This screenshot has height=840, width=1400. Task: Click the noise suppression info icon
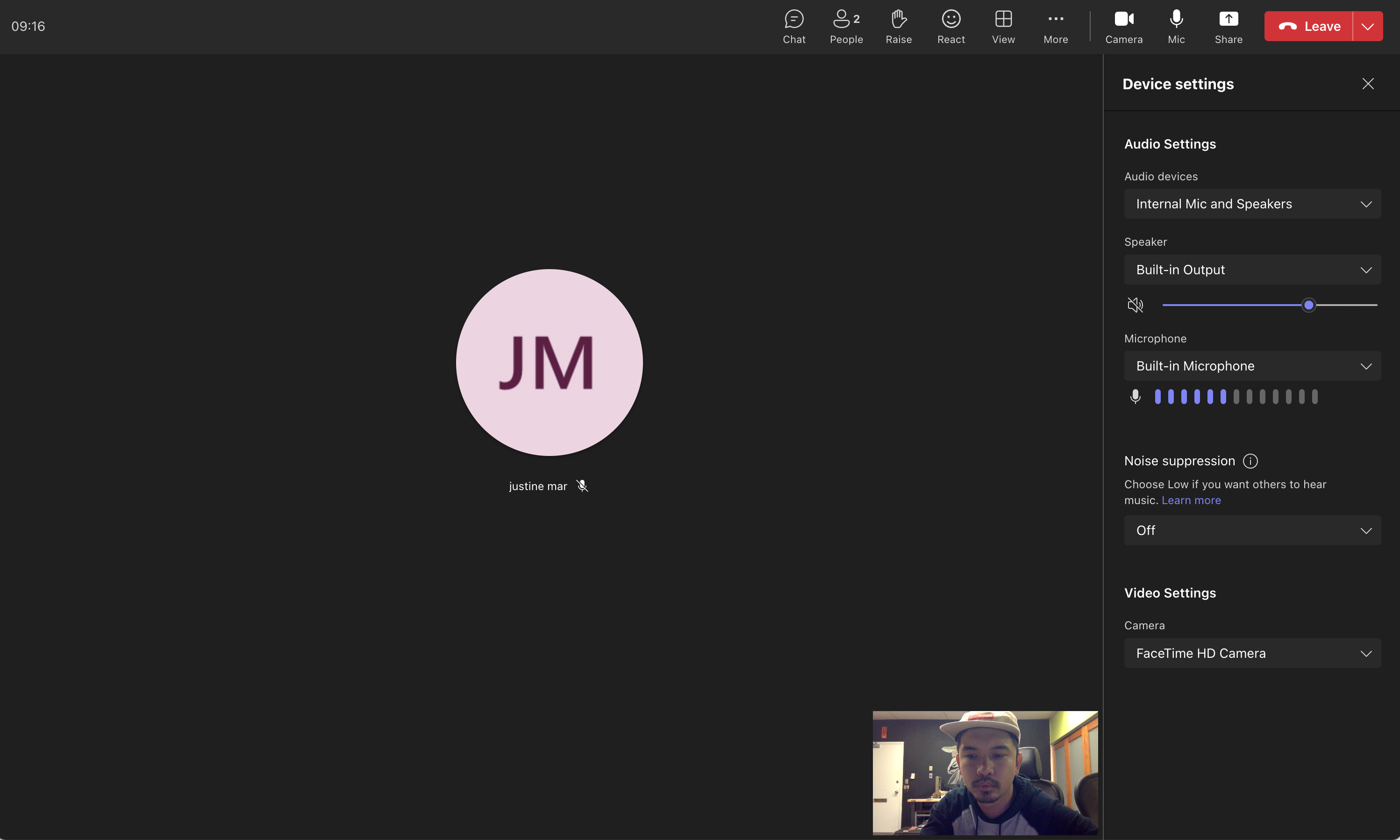[x=1250, y=461]
